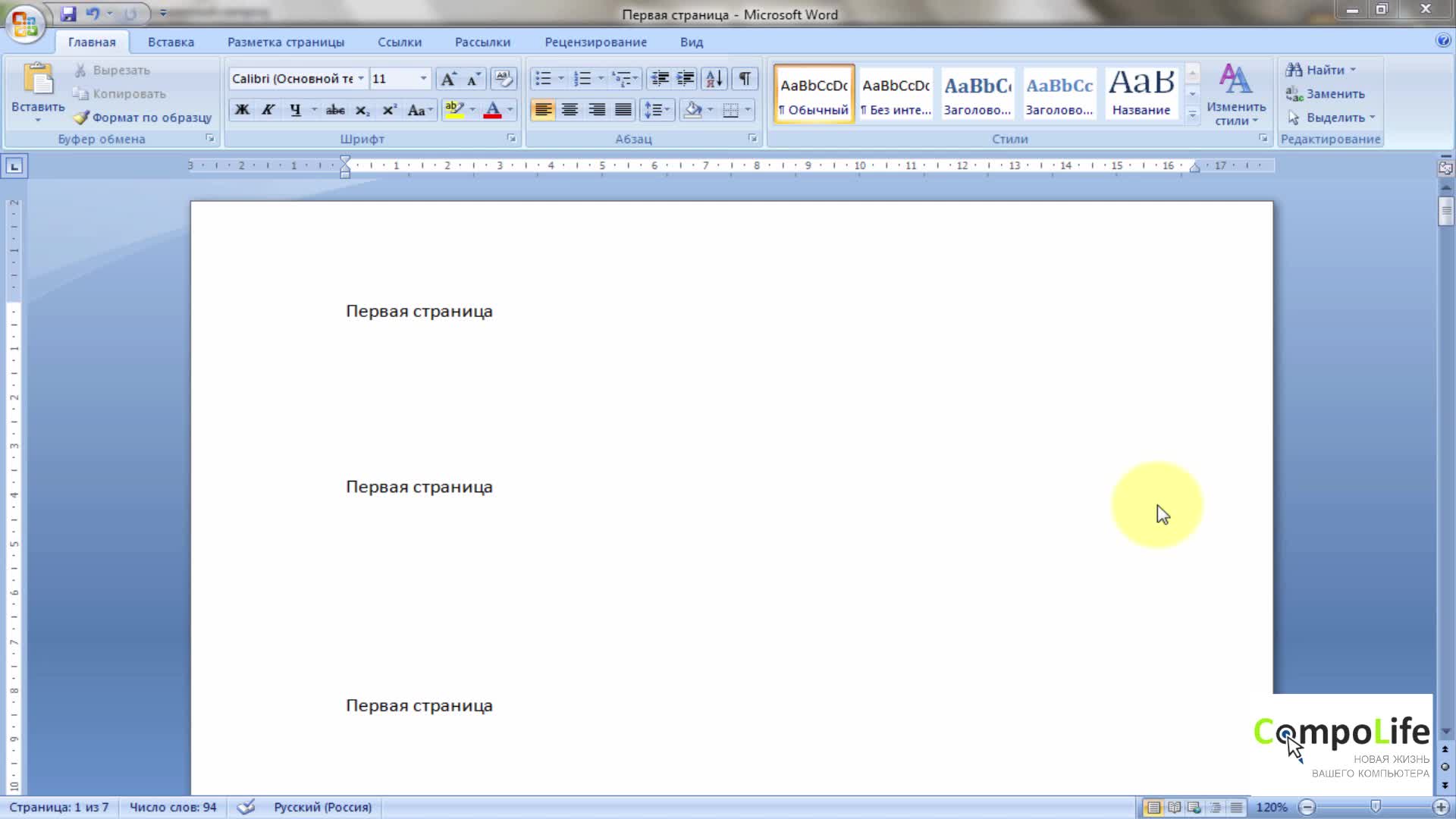
Task: Toggle align text left
Action: point(543,110)
